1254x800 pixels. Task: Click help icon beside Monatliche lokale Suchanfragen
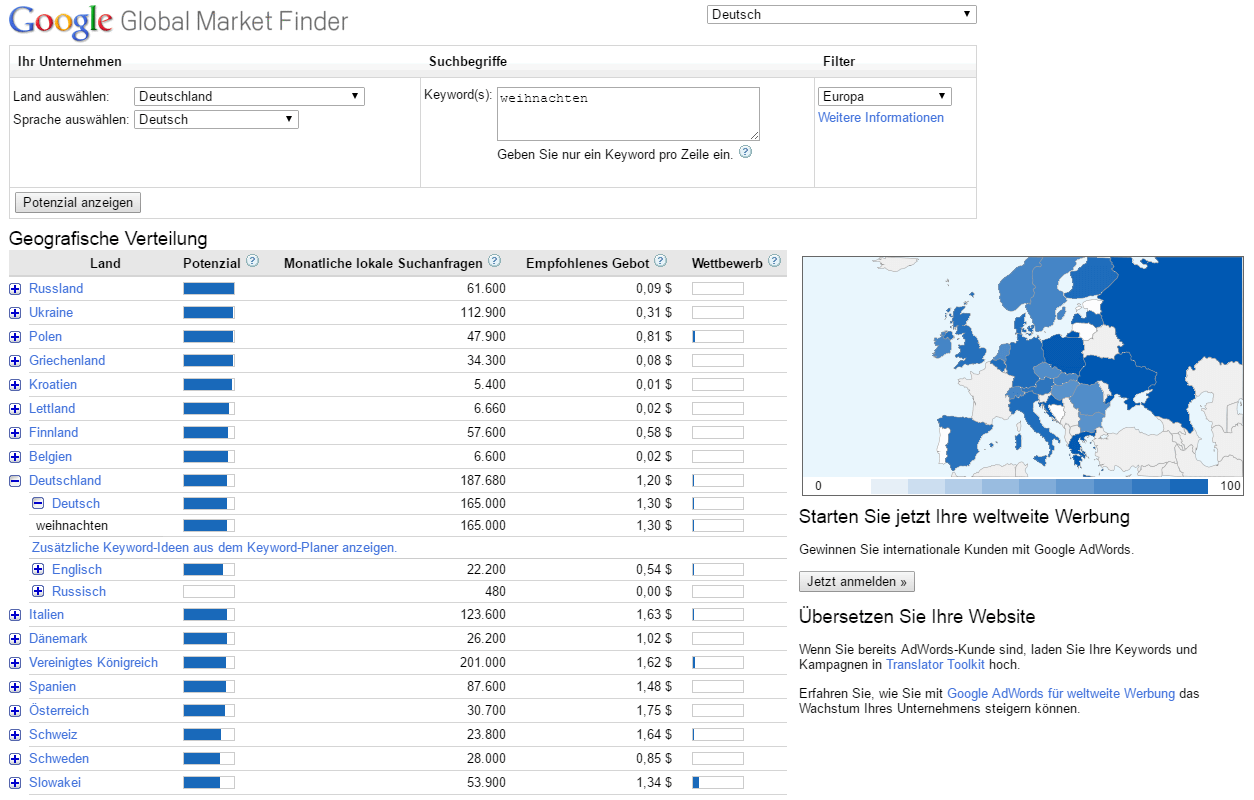tap(494, 261)
